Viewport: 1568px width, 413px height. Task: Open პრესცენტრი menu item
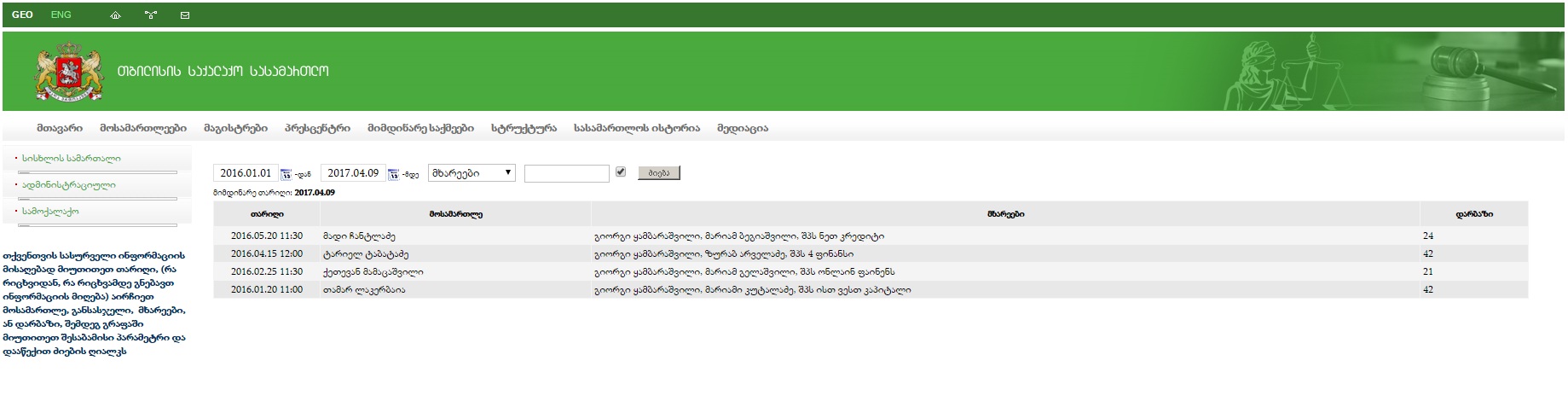317,128
